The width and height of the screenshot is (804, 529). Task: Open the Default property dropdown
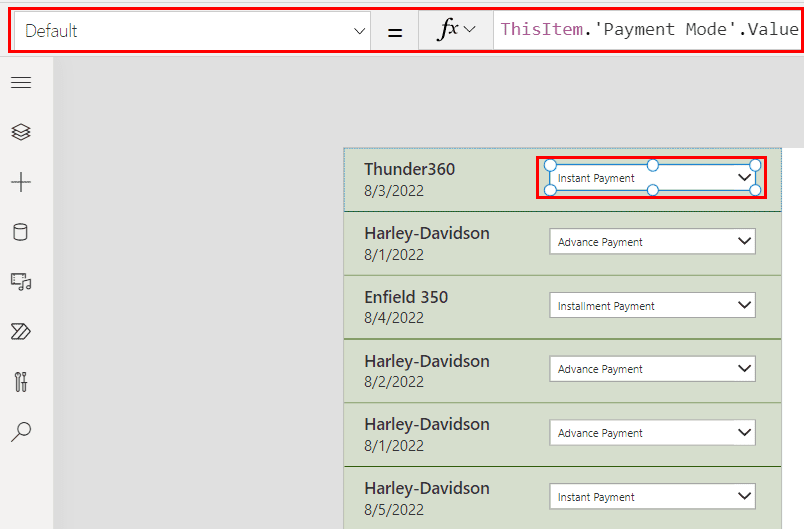point(192,31)
